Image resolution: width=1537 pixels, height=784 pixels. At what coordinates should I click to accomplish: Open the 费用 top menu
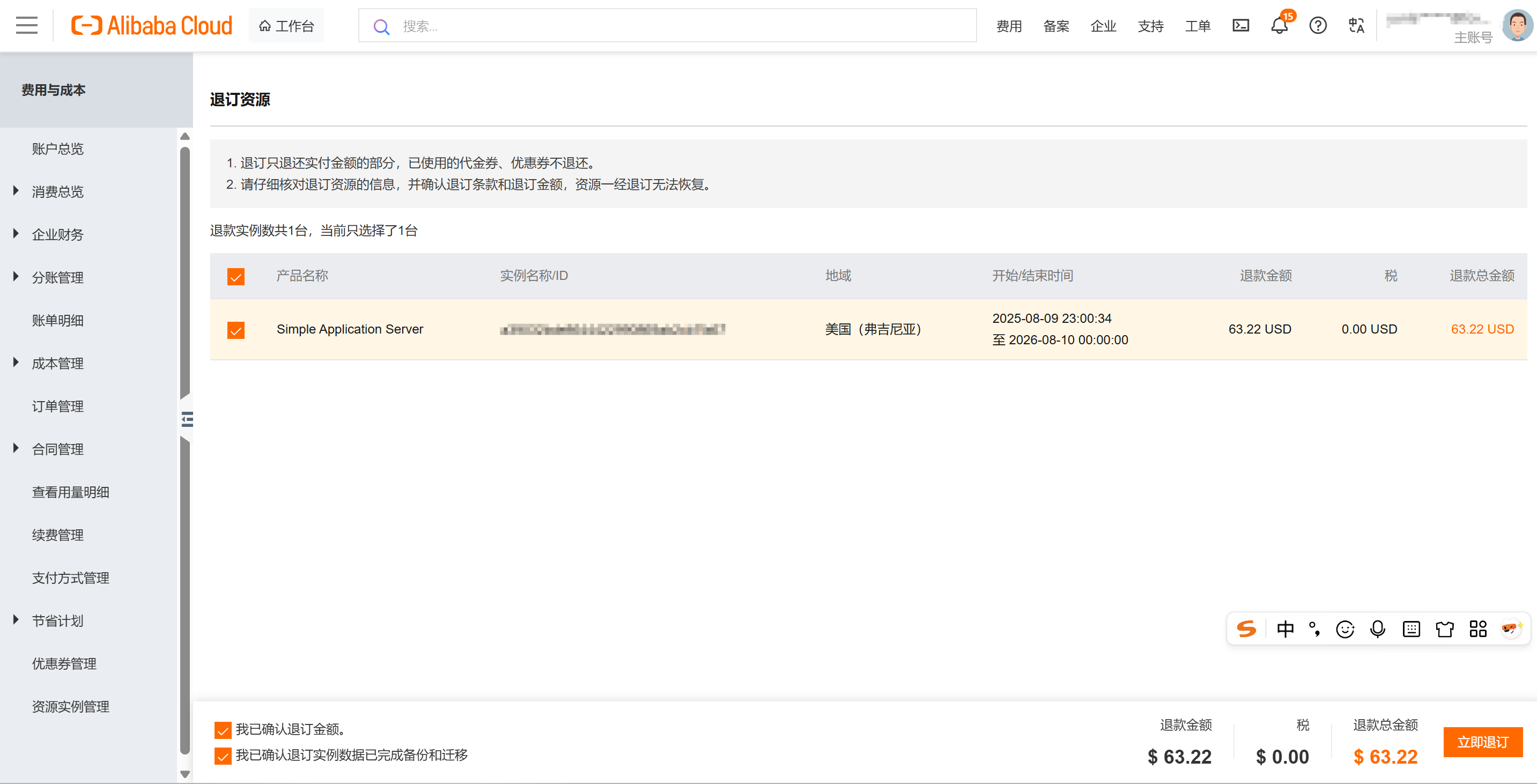pos(1008,26)
